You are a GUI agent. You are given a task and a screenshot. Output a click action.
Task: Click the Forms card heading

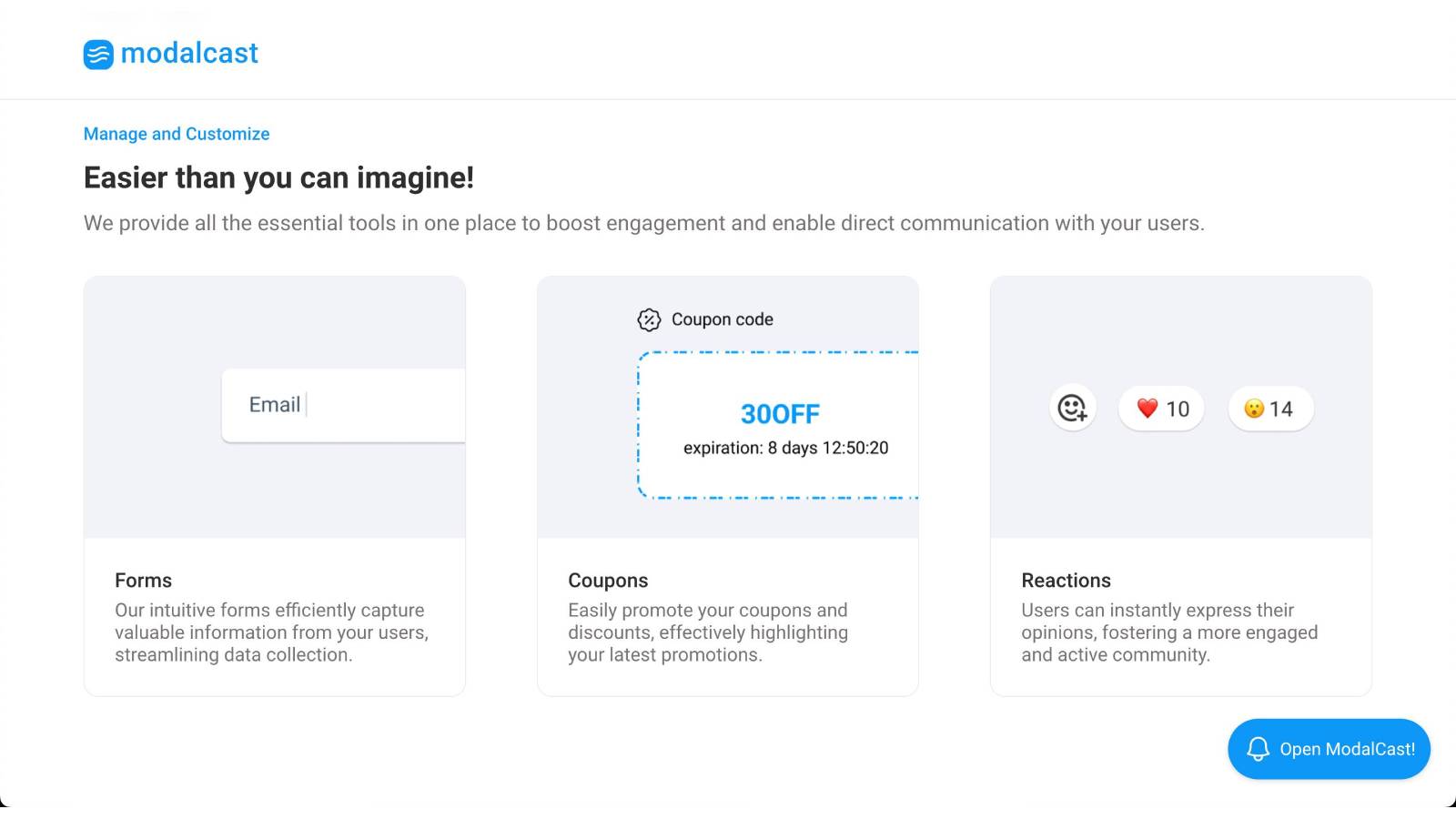point(143,581)
